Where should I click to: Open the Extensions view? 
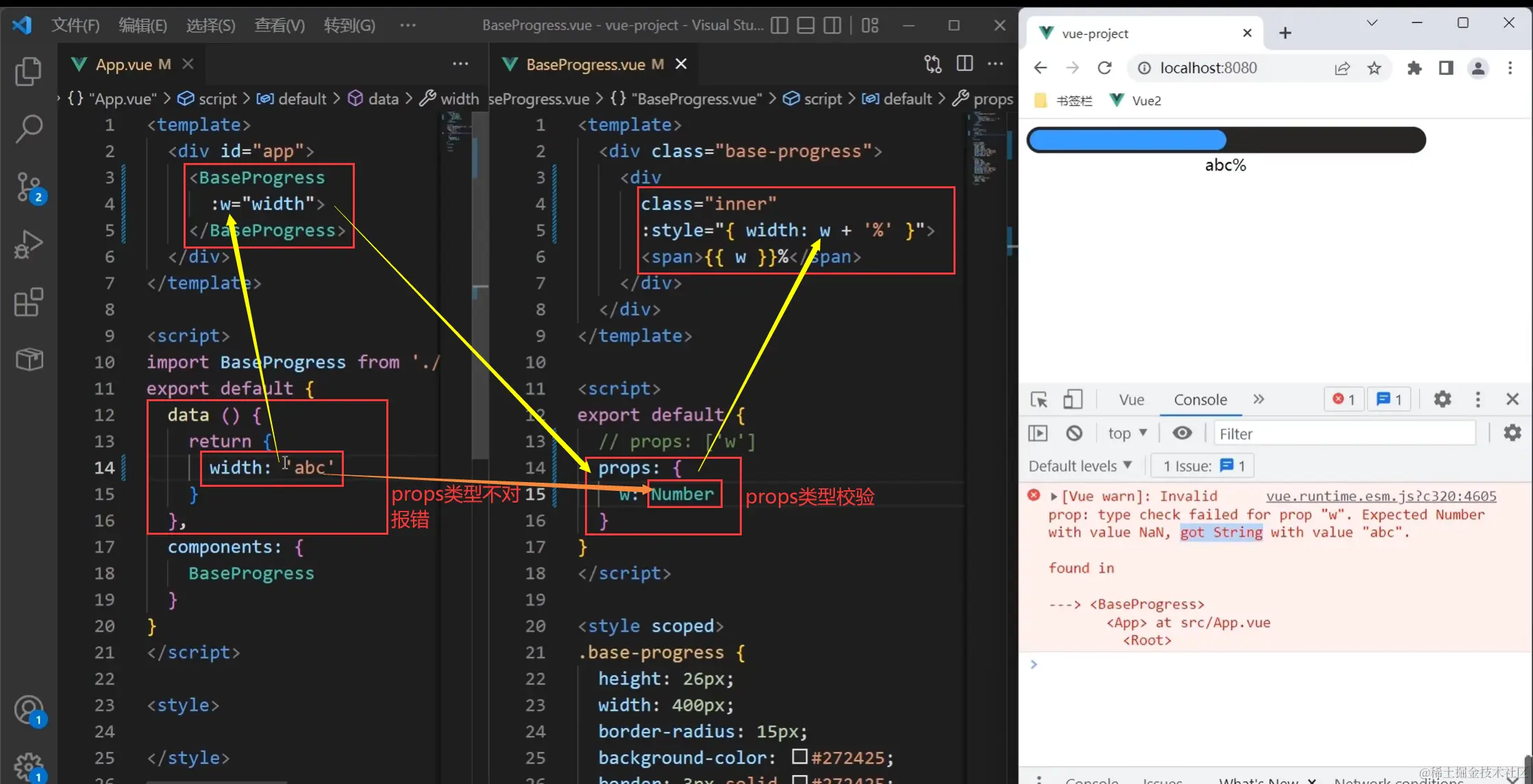coord(28,302)
